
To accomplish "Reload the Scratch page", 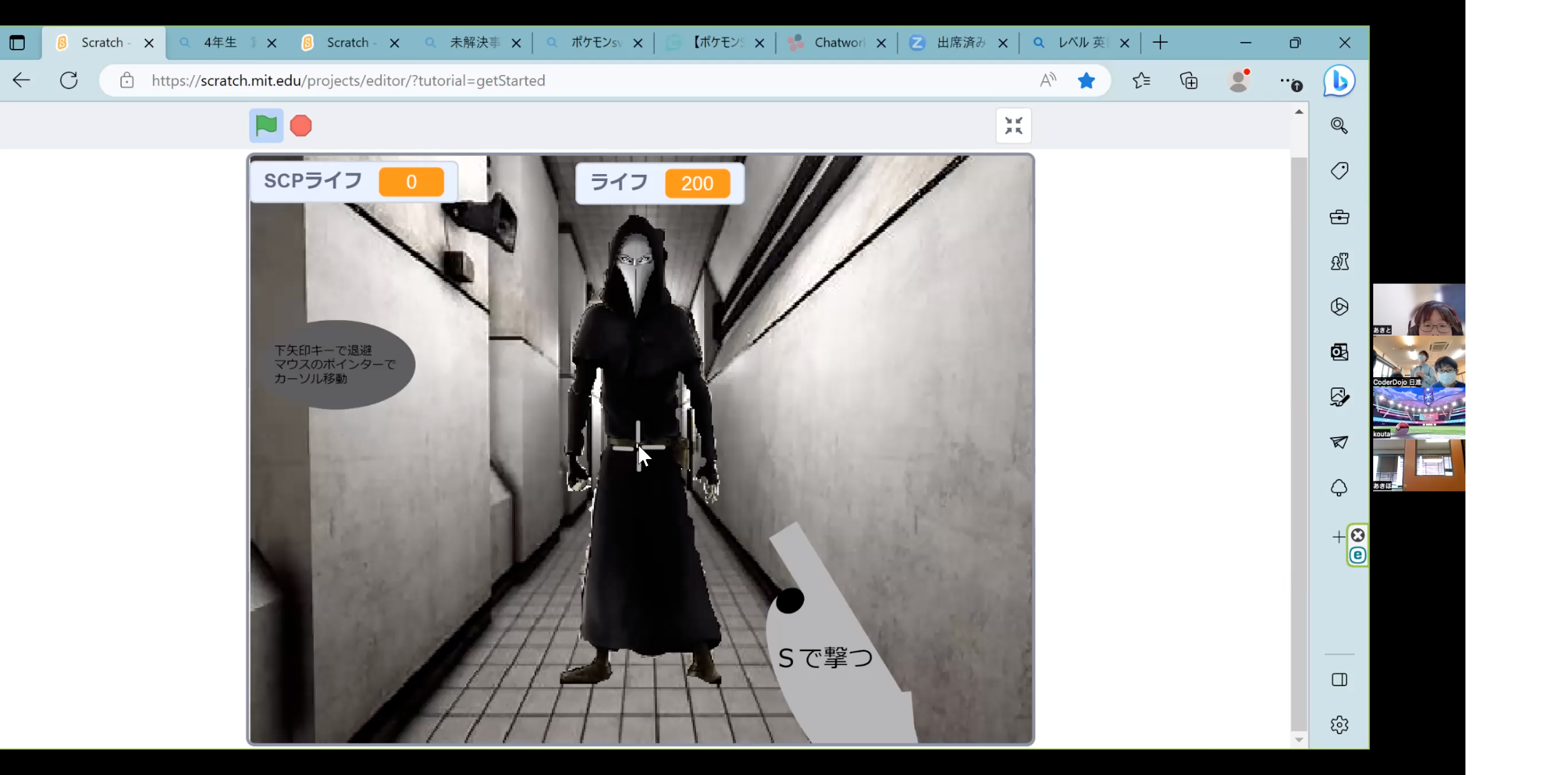I will point(69,81).
